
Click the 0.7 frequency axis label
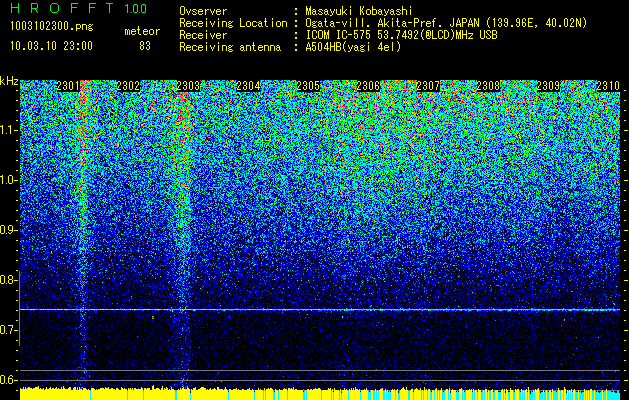coord(8,330)
